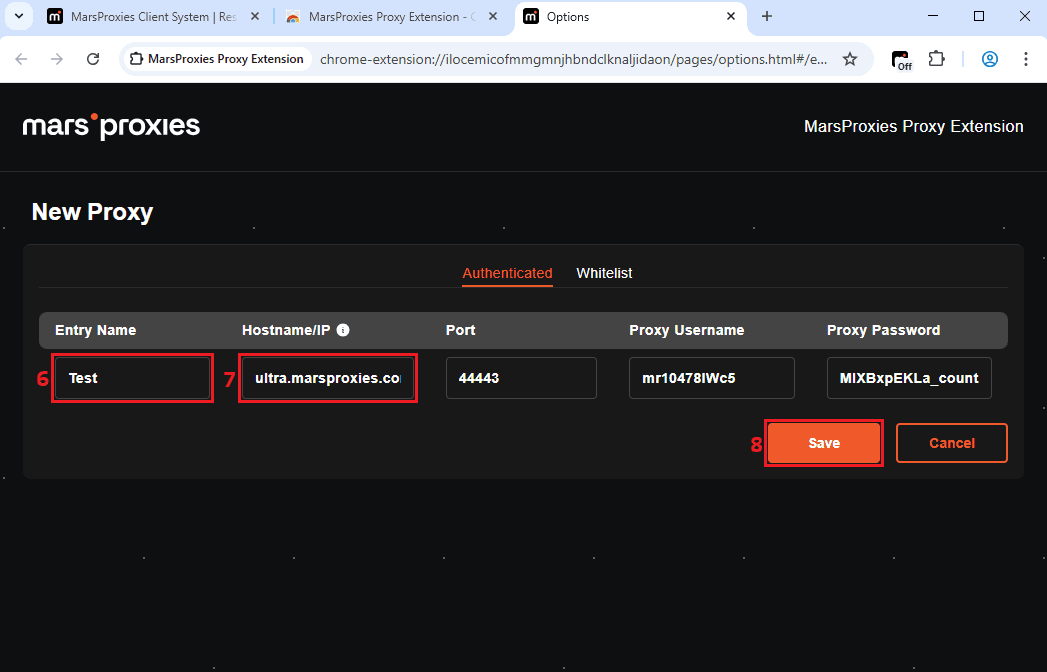
Task: Click the MarsProxies extension icon in toolbar
Action: (x=902, y=59)
